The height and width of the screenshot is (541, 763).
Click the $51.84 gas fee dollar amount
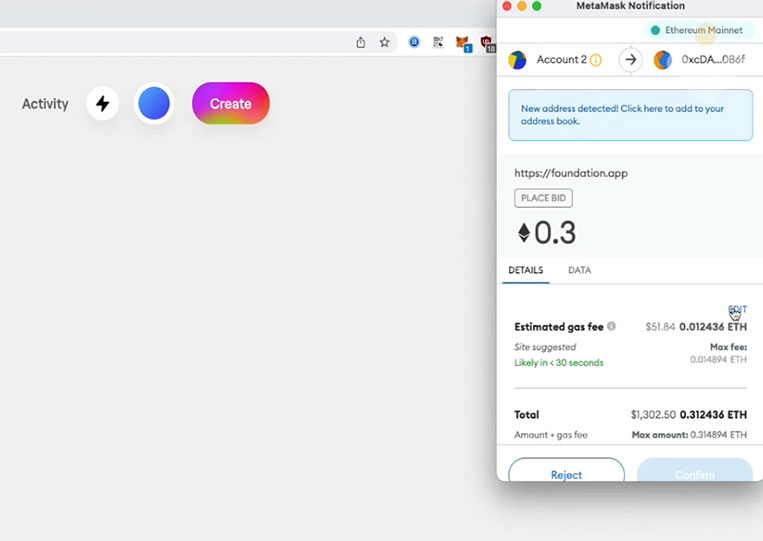pyautogui.click(x=660, y=327)
